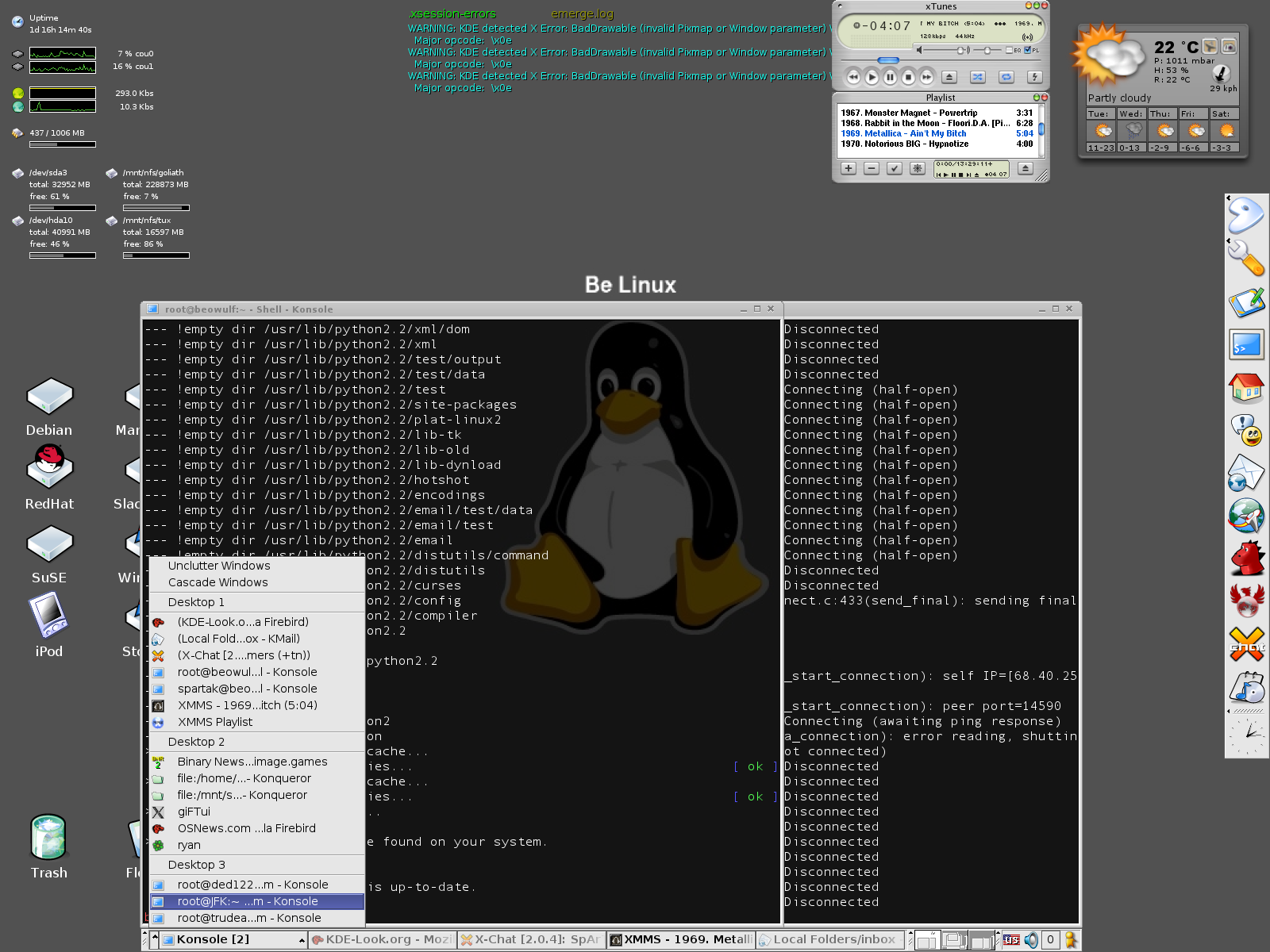Click the KDE-Look.org Mozilla taskbar button
This screenshot has width=1270, height=952.
(x=383, y=939)
